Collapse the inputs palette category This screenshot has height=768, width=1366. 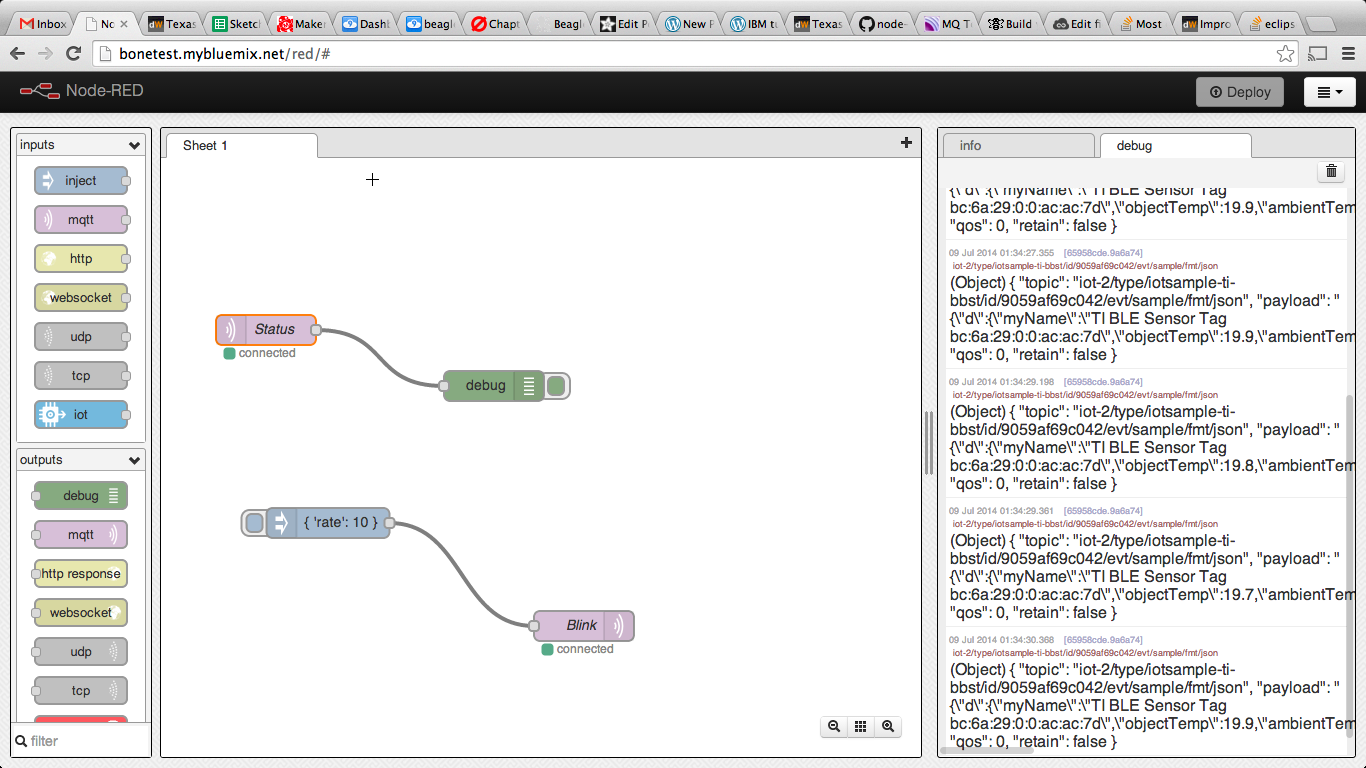[x=134, y=145]
